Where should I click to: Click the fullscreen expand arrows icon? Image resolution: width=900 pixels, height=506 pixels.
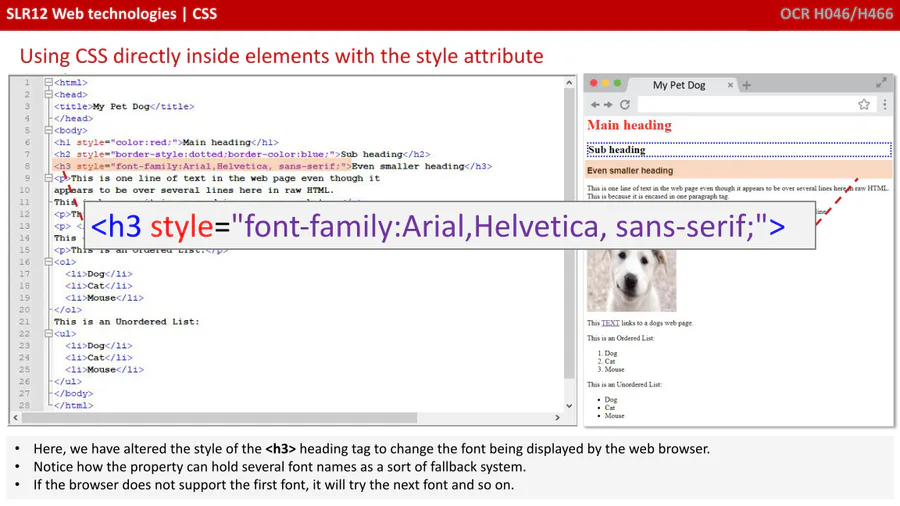click(x=881, y=83)
